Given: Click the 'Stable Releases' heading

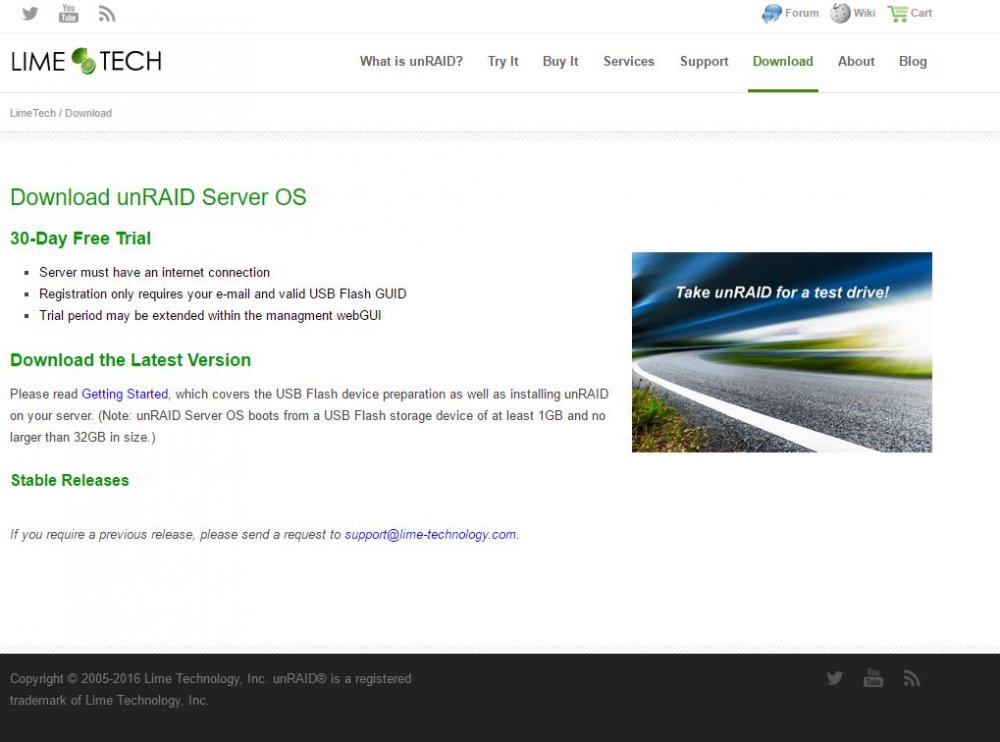Looking at the screenshot, I should tap(70, 480).
